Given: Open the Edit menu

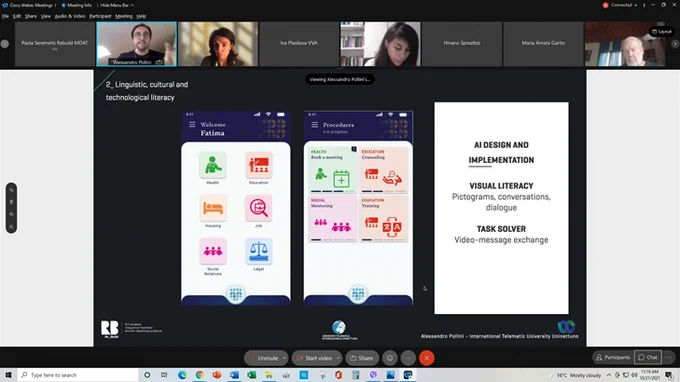Looking at the screenshot, I should pyautogui.click(x=17, y=16).
